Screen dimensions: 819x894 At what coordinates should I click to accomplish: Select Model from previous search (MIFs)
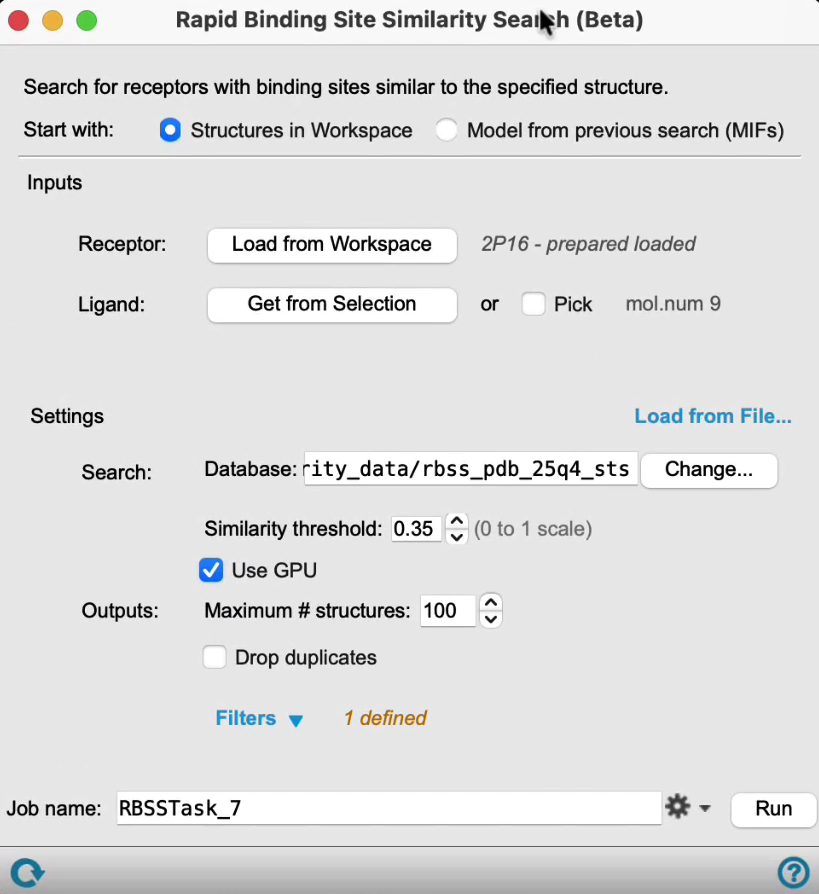[446, 130]
